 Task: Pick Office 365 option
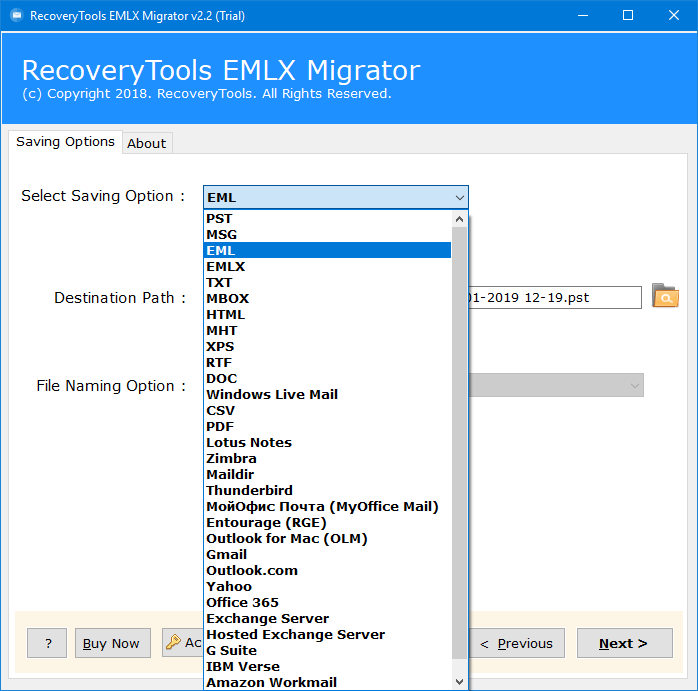coord(327,602)
